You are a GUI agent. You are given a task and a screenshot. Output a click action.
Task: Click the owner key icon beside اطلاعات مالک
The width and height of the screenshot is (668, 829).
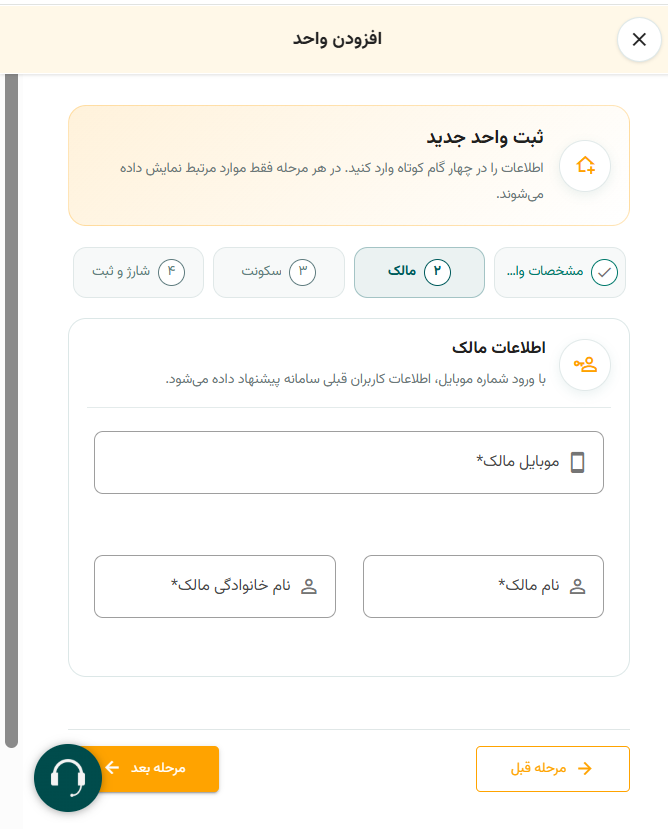coord(585,365)
